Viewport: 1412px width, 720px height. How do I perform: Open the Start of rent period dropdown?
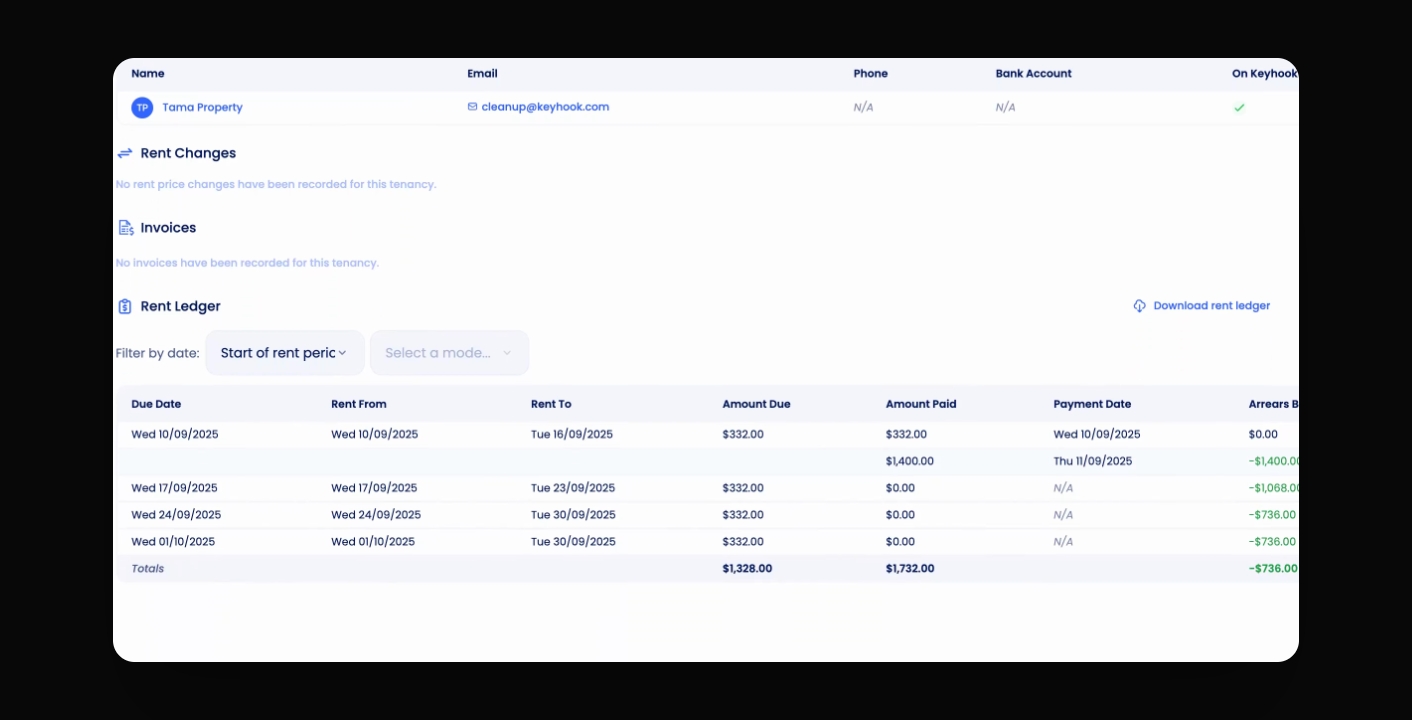pyautogui.click(x=285, y=353)
